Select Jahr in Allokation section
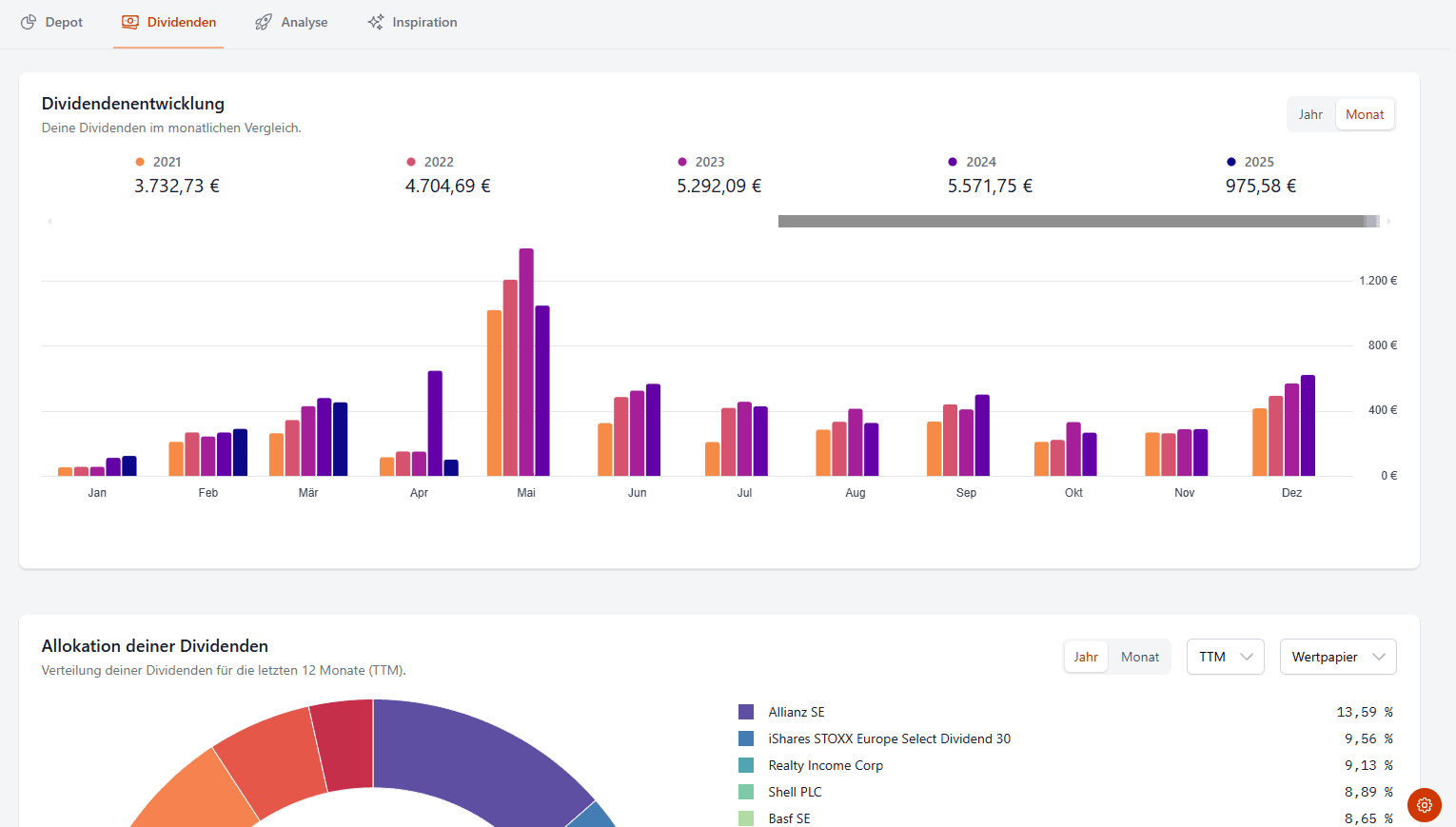This screenshot has height=827, width=1456. (x=1086, y=657)
